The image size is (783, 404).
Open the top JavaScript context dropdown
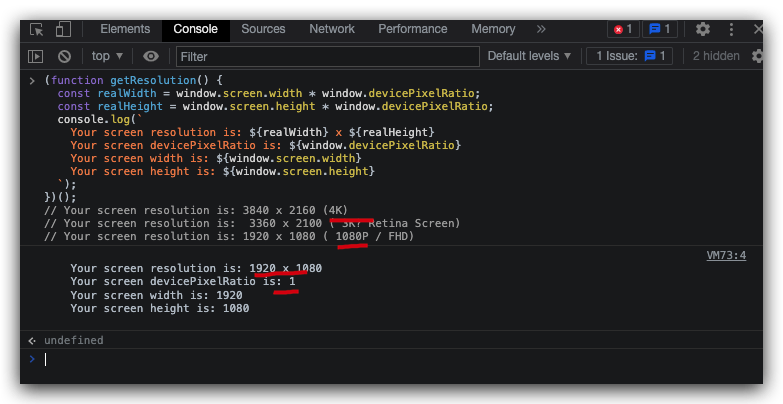click(107, 57)
